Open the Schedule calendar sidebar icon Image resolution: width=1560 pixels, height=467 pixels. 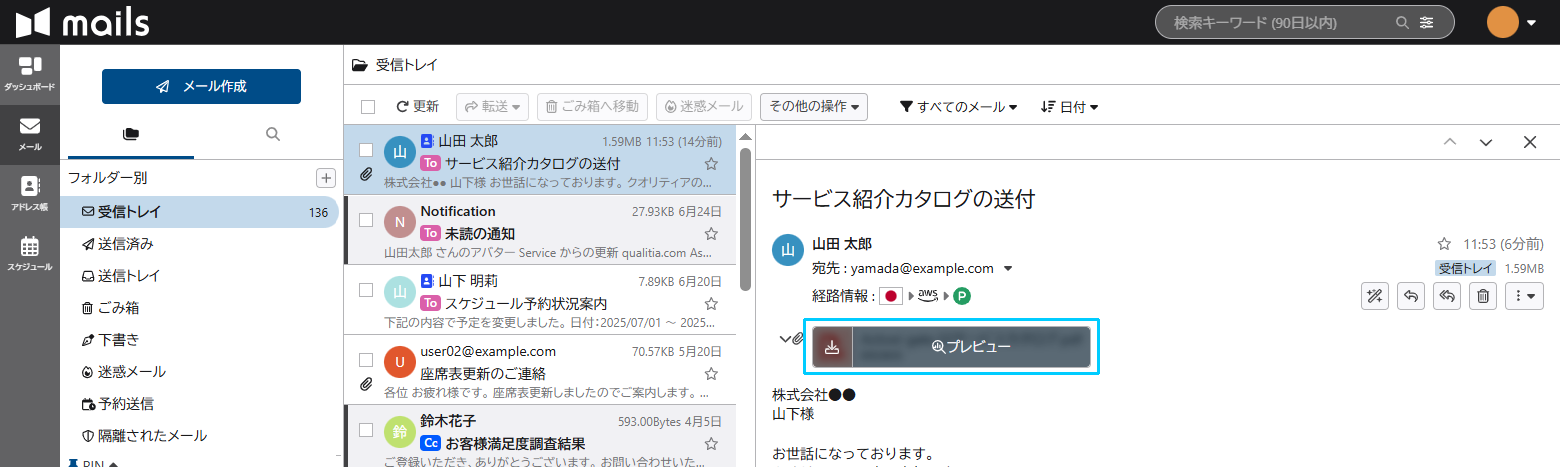tap(30, 253)
